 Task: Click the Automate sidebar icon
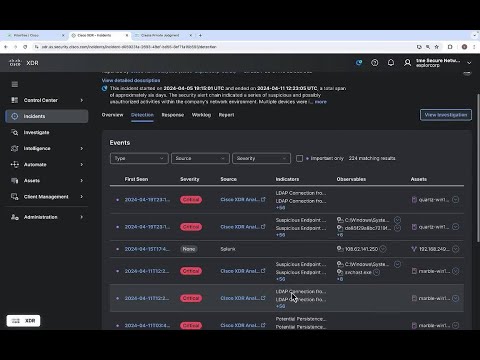point(15,164)
